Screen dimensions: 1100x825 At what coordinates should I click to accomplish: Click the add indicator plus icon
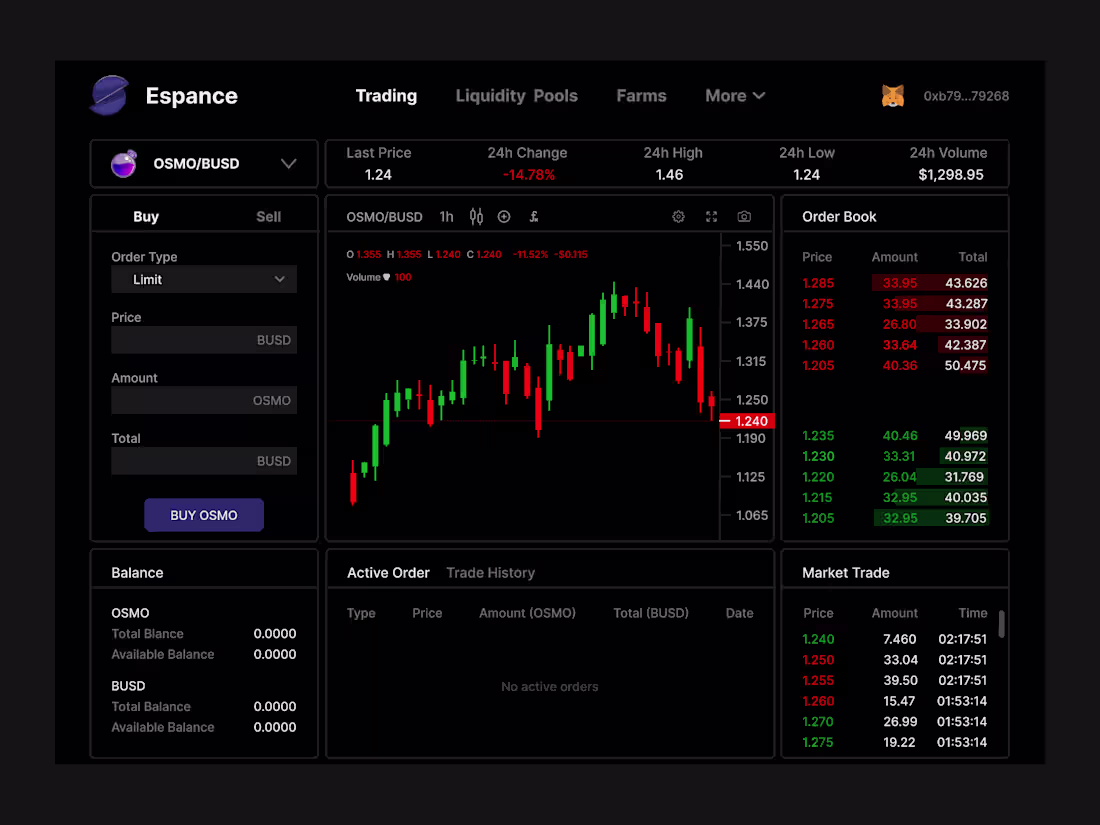(x=504, y=217)
